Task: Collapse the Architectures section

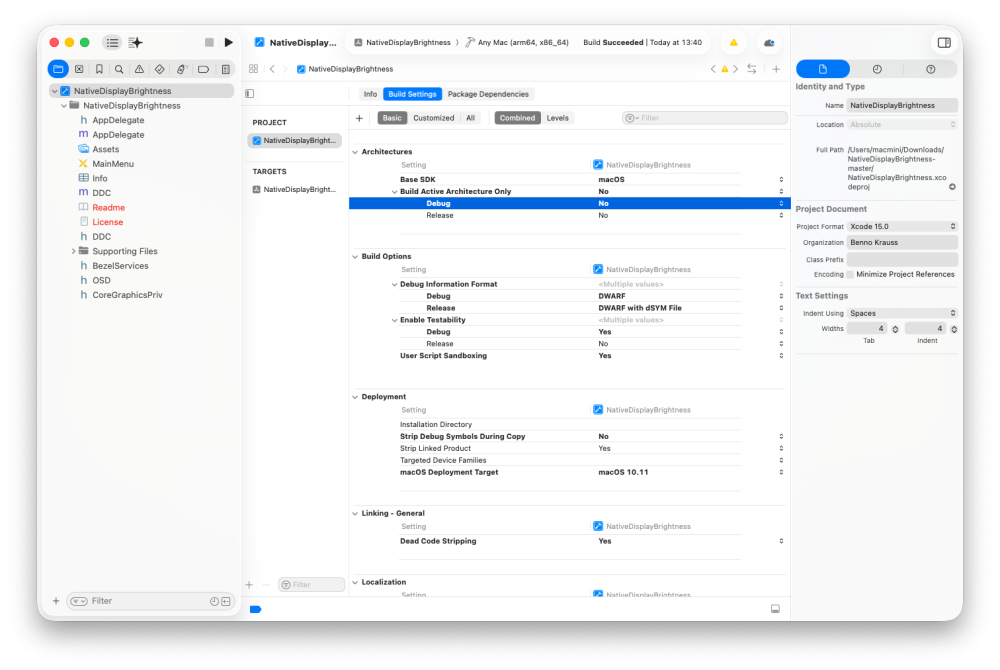Action: [355, 152]
